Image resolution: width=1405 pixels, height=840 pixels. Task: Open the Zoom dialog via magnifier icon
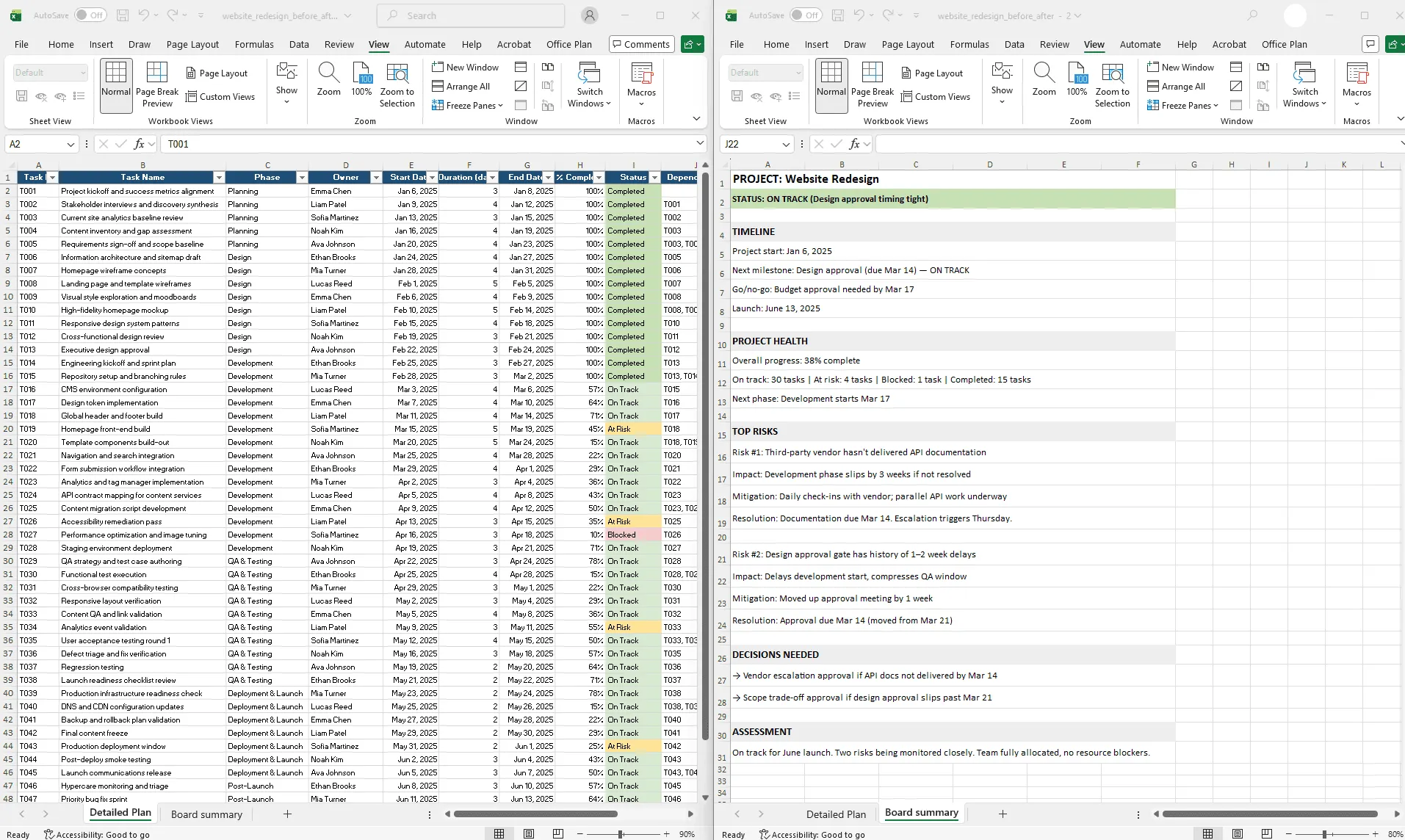pos(328,81)
